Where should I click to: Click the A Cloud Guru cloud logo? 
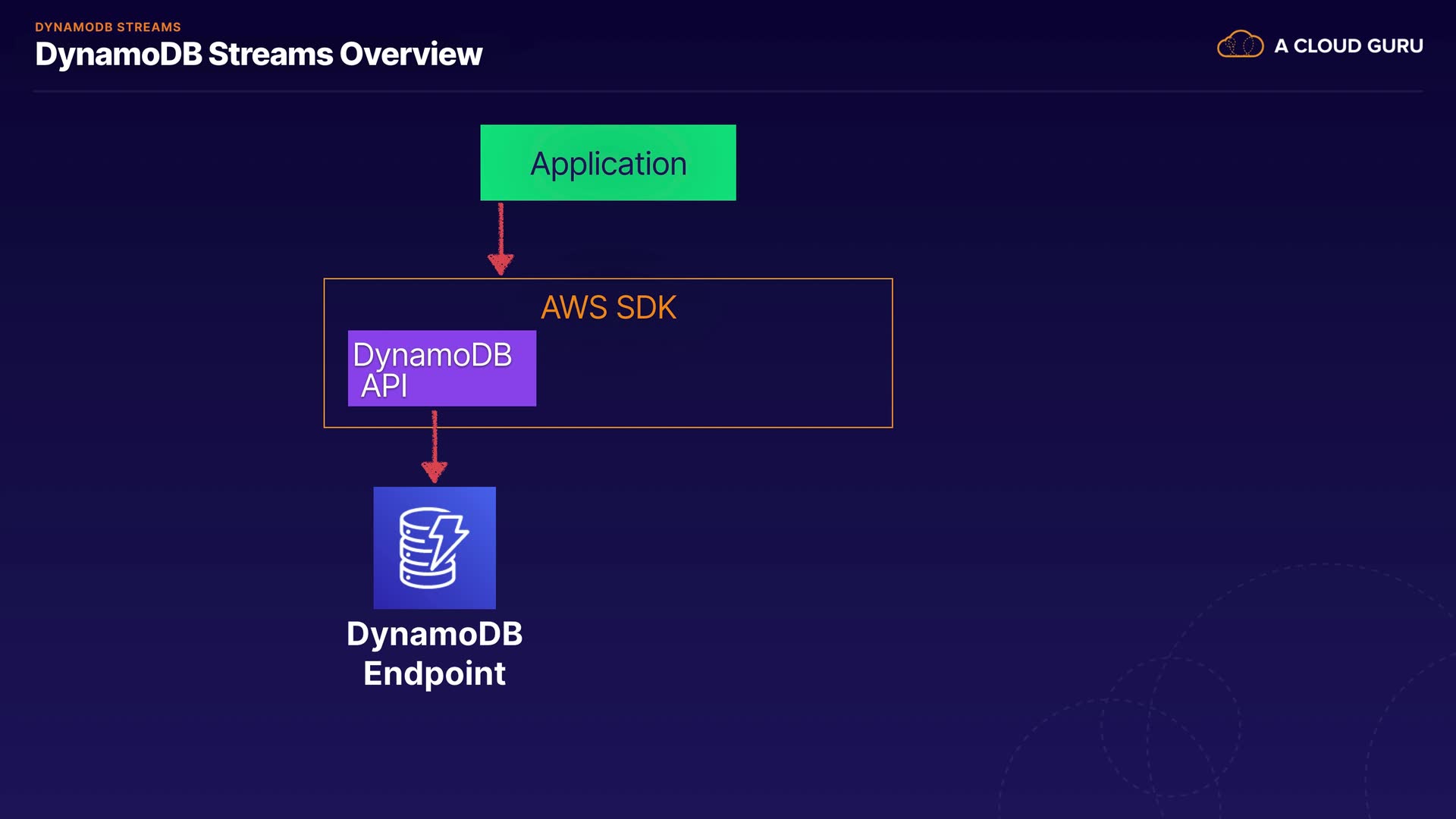pos(1240,45)
